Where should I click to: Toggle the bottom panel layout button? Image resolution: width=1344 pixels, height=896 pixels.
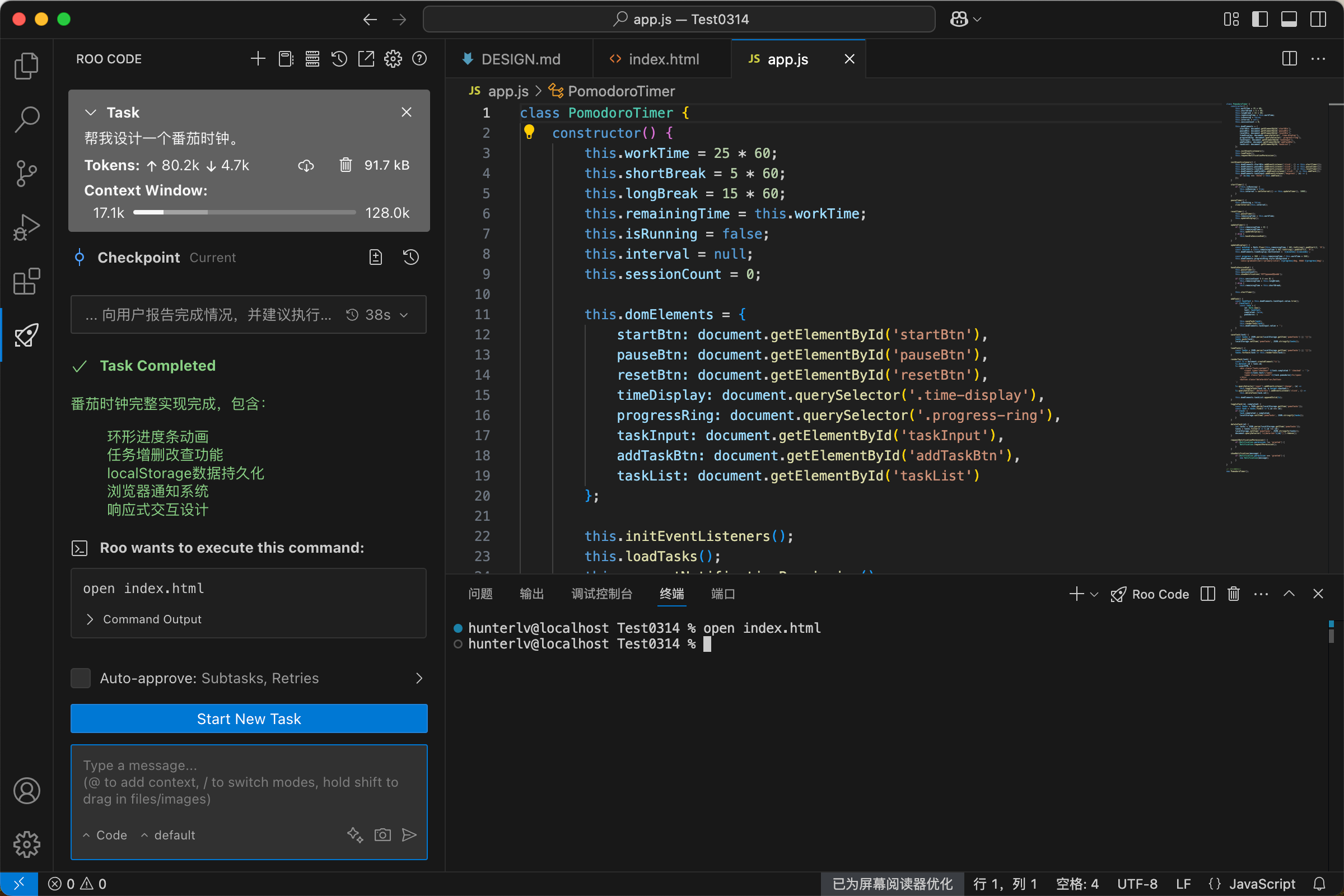pyautogui.click(x=1289, y=20)
